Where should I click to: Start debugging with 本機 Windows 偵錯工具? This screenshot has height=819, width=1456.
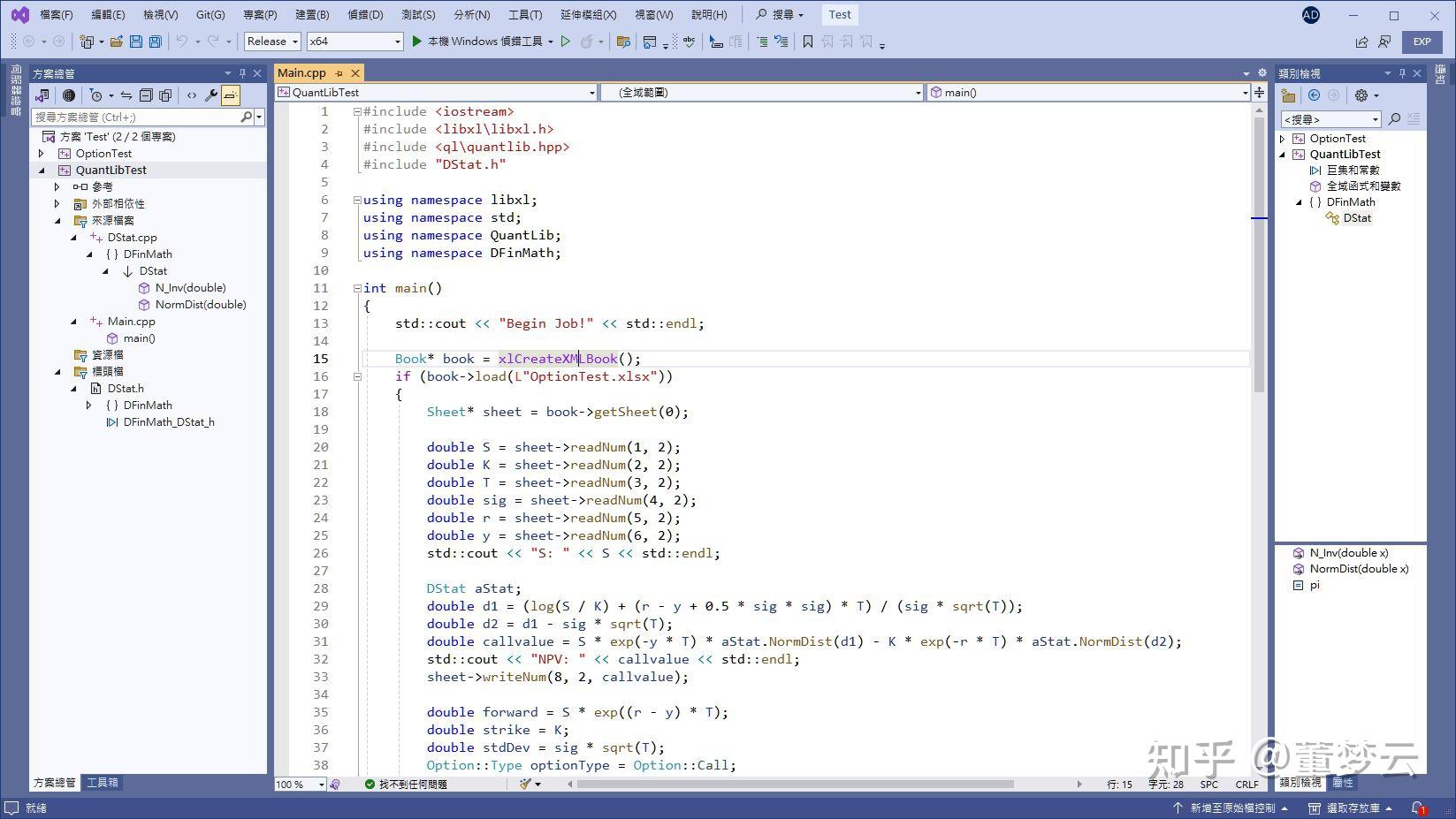(x=482, y=42)
